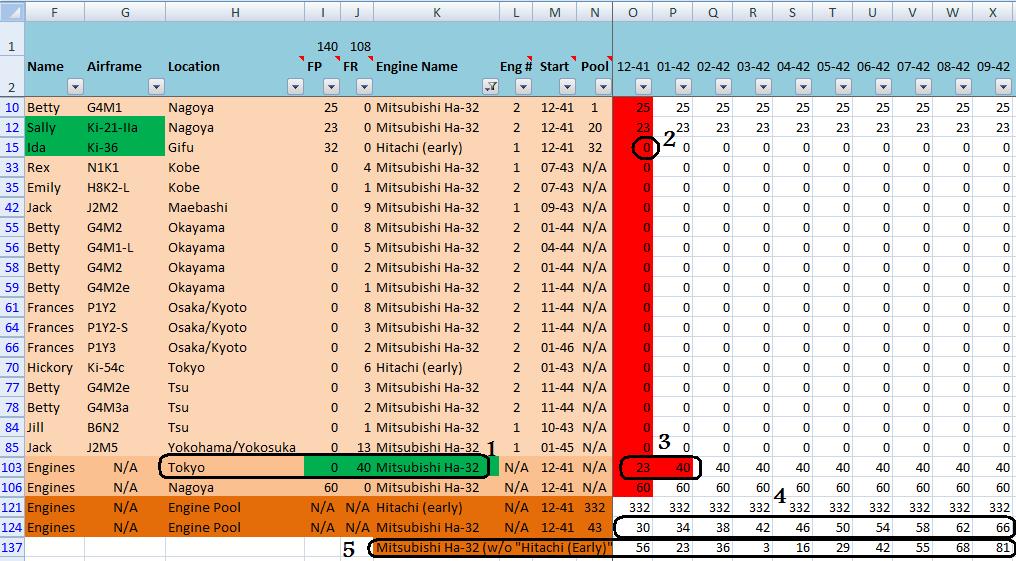Click the Hitachi (early) cell in row 121
1016x561 pixels.
click(437, 507)
